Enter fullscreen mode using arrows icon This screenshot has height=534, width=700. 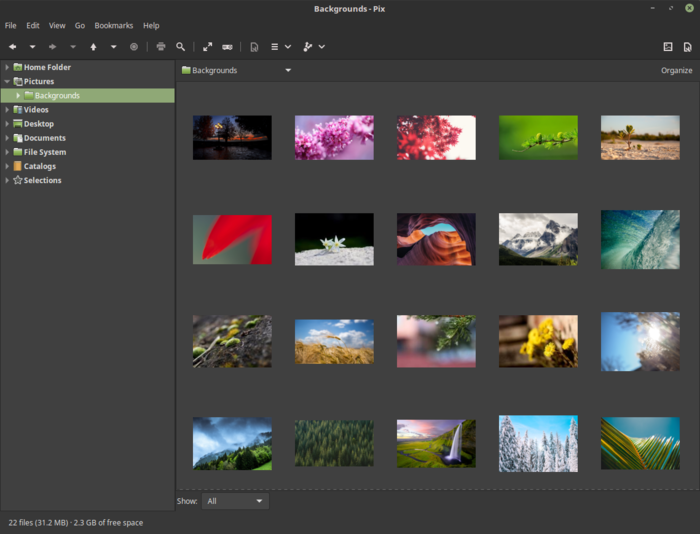click(208, 46)
